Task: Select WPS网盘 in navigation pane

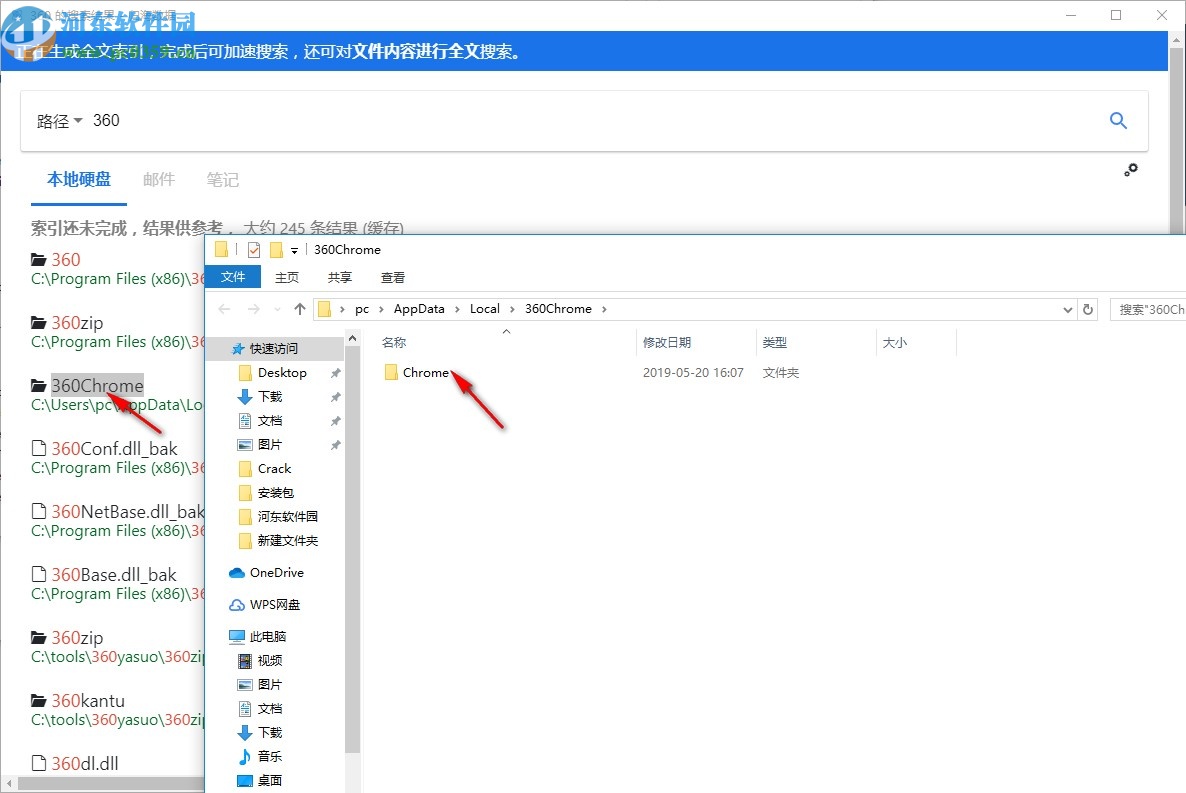Action: click(275, 605)
